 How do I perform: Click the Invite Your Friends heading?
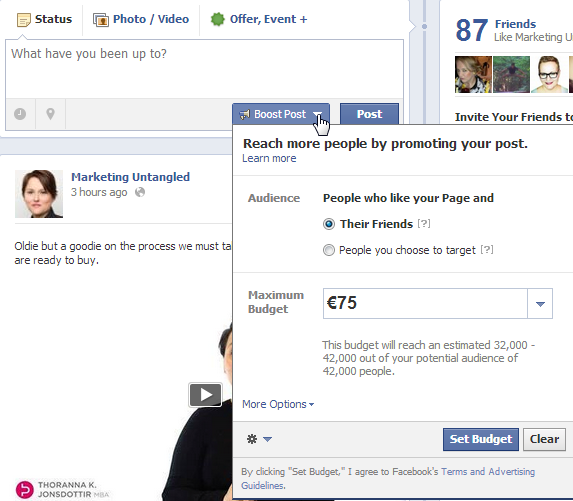coord(514,117)
